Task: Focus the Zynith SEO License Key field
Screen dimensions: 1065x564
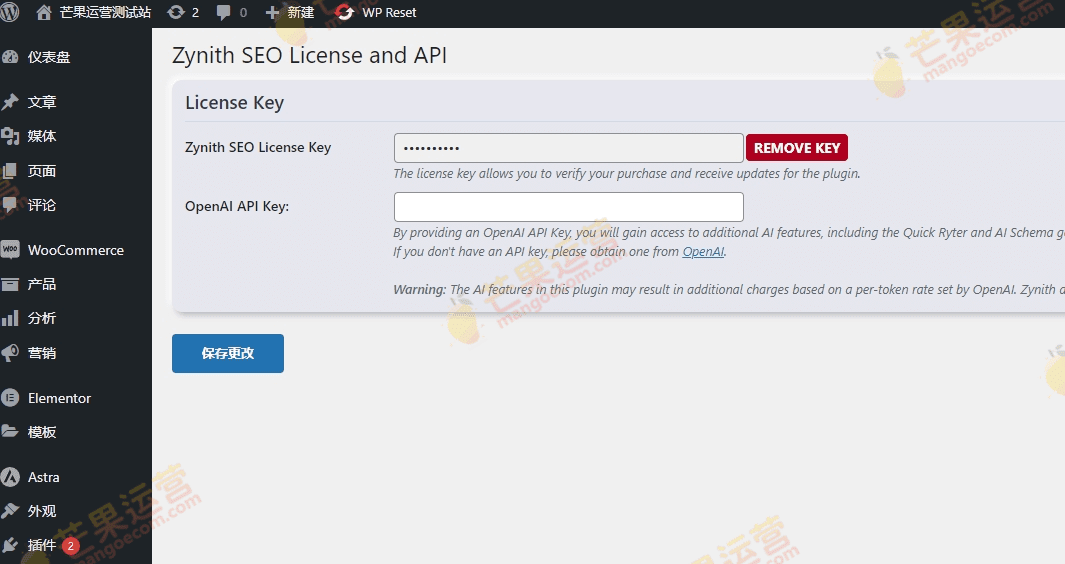Action: click(568, 147)
